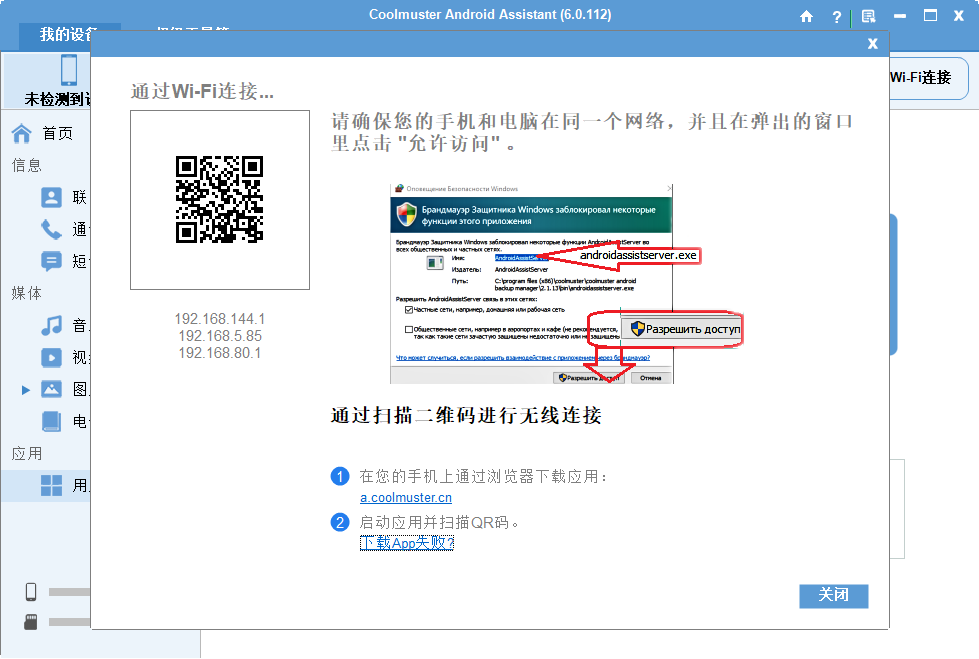
Task: Open the user Apps section under 应用
Action: pos(51,484)
